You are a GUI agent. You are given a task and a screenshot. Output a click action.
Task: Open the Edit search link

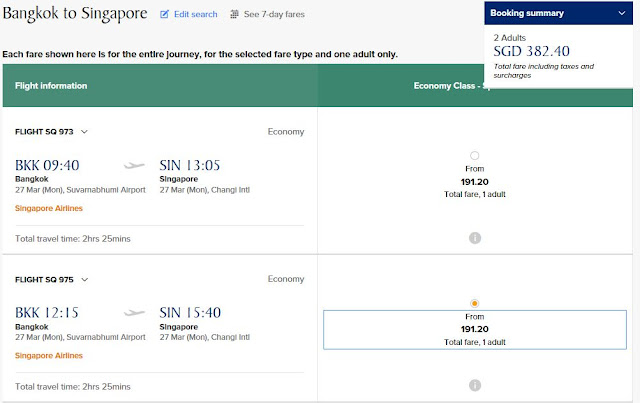(x=195, y=15)
